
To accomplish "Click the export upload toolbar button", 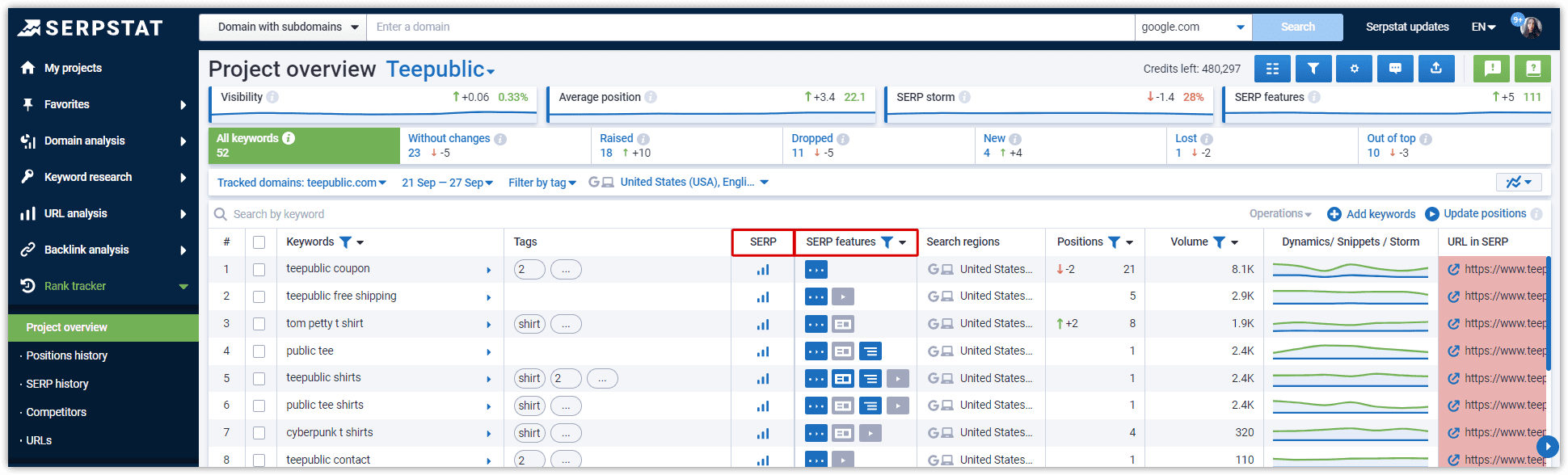I will [x=1436, y=69].
